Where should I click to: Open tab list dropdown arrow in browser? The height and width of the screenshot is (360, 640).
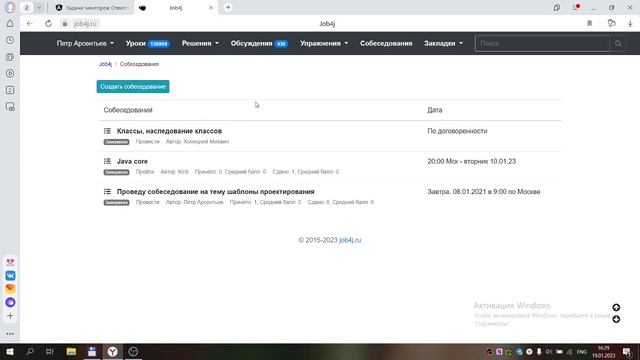(x=39, y=7)
